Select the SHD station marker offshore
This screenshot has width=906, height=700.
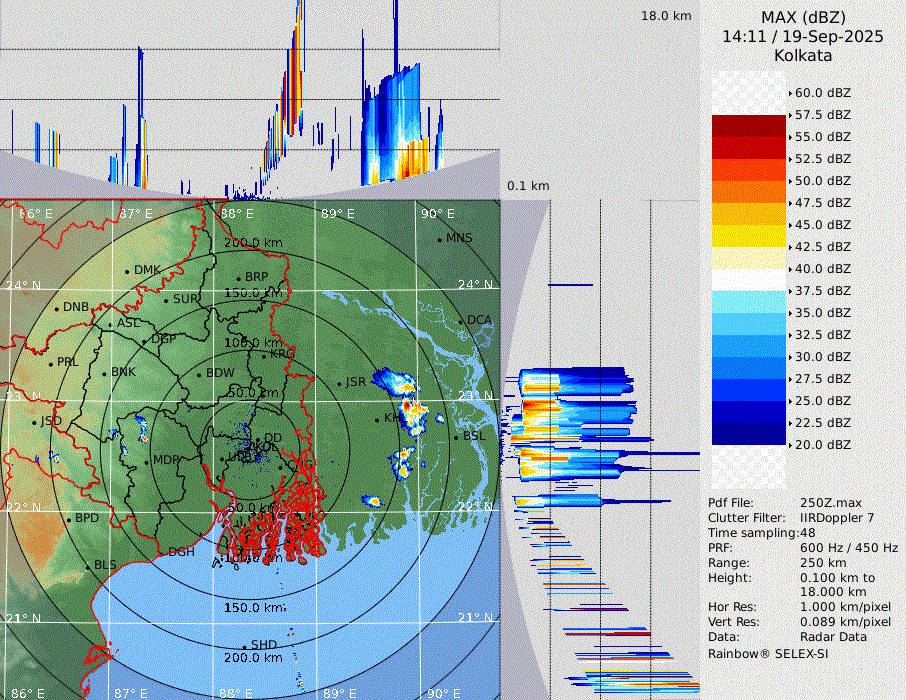245,645
